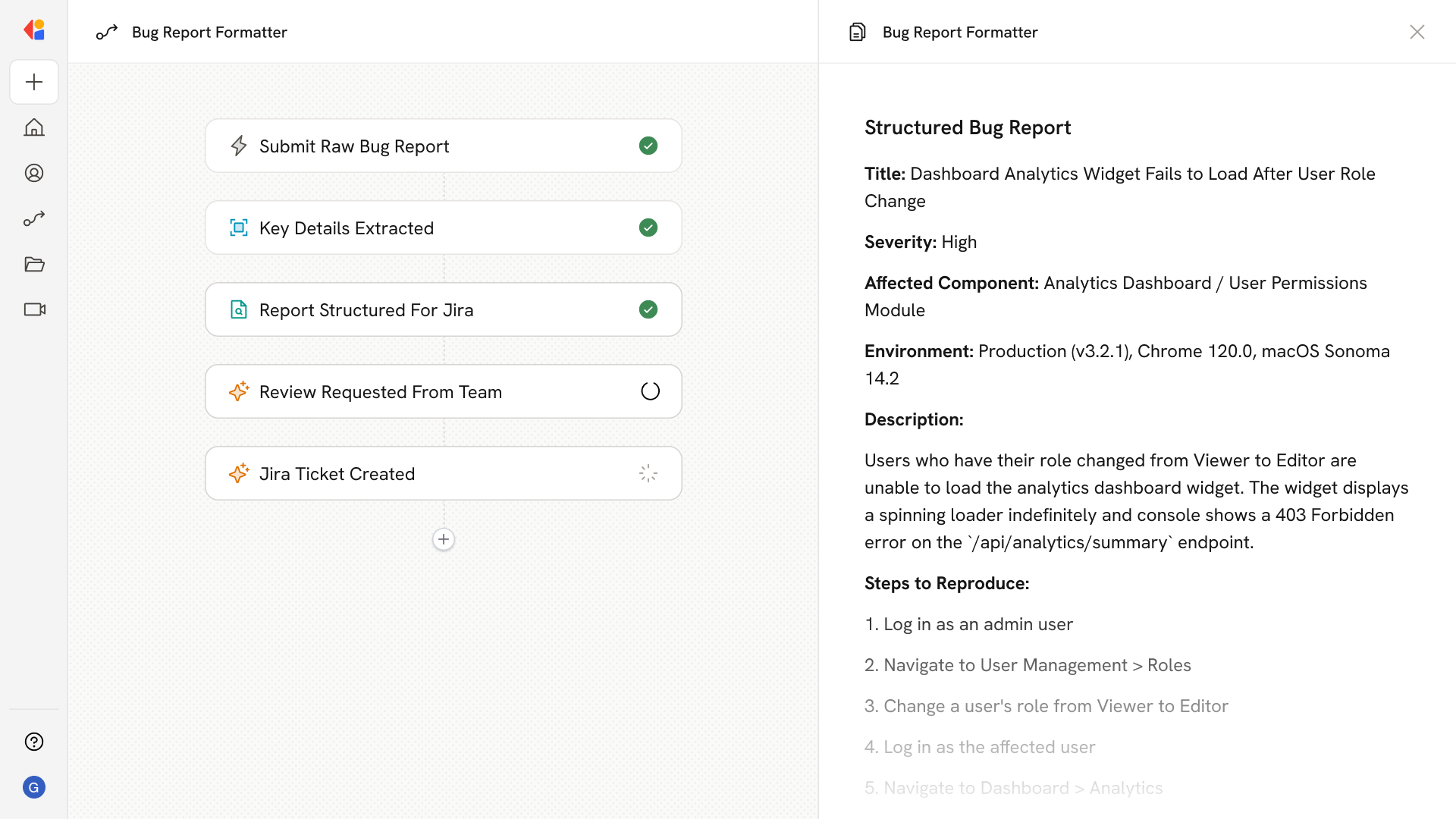Click Bug Report Formatter workflow title

coord(209,32)
